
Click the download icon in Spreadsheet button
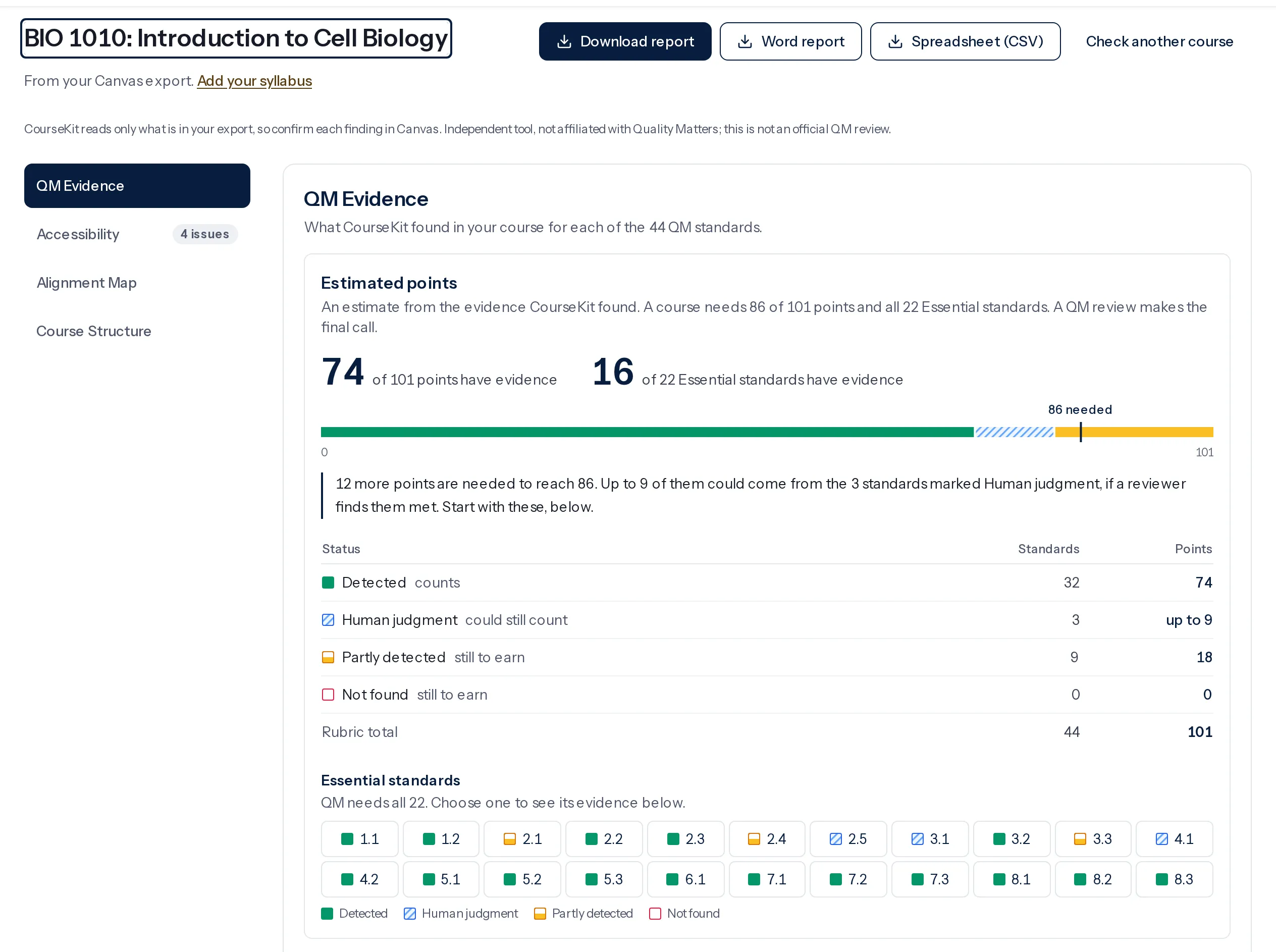(x=895, y=41)
